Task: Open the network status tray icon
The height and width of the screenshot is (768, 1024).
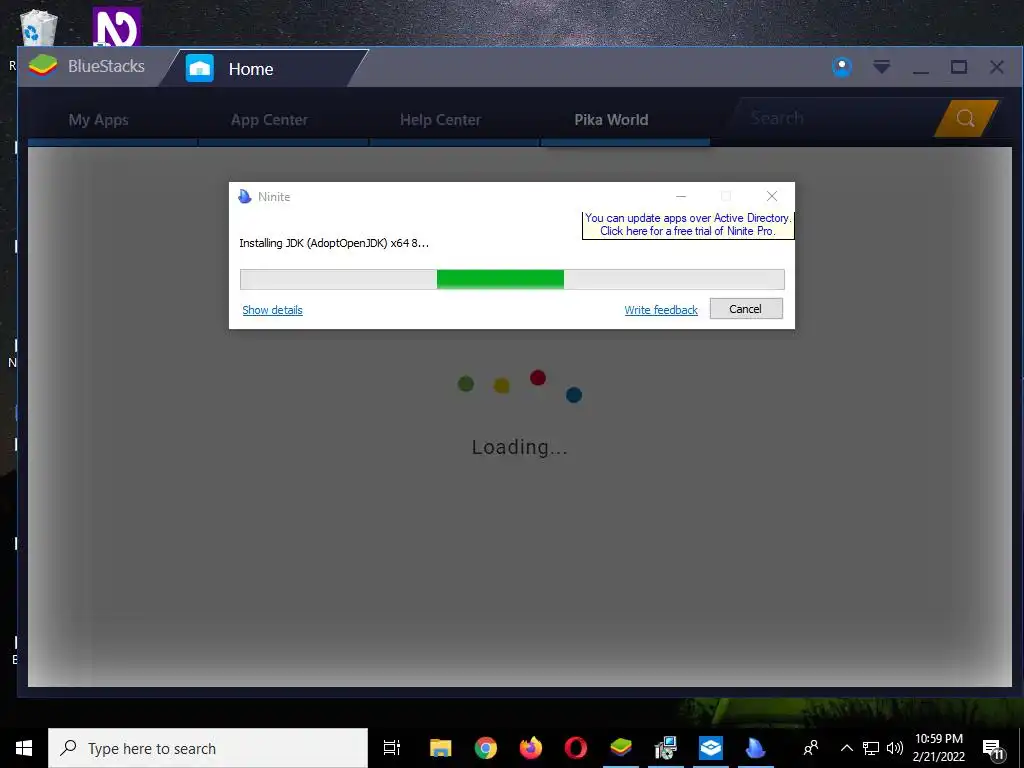Action: pyautogui.click(x=871, y=748)
